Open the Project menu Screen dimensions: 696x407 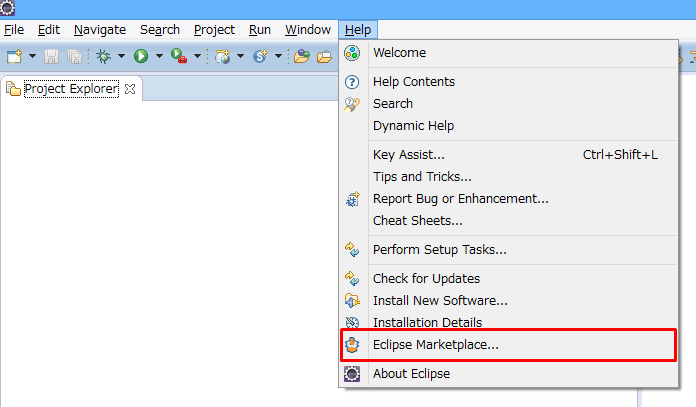[x=214, y=30]
